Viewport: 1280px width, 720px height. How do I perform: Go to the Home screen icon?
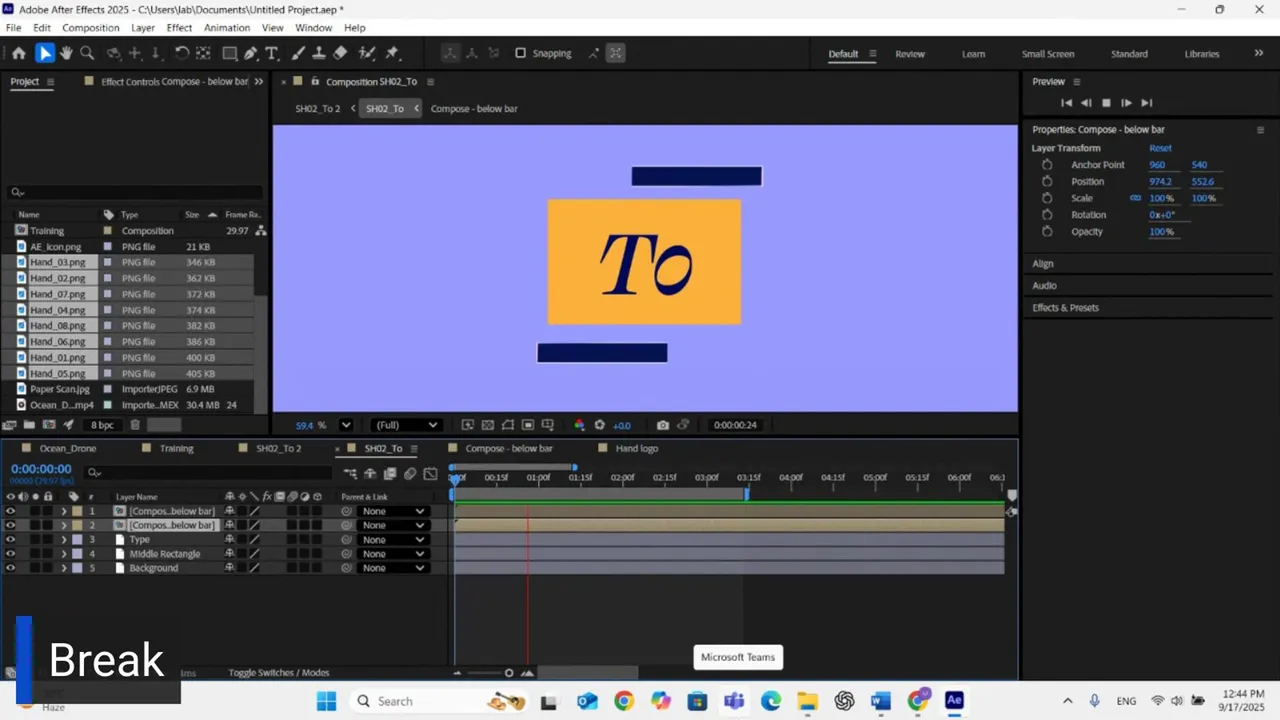coord(18,53)
